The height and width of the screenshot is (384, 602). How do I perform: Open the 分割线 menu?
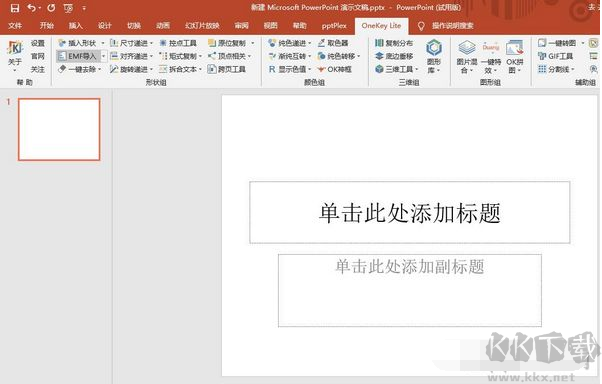click(x=556, y=69)
